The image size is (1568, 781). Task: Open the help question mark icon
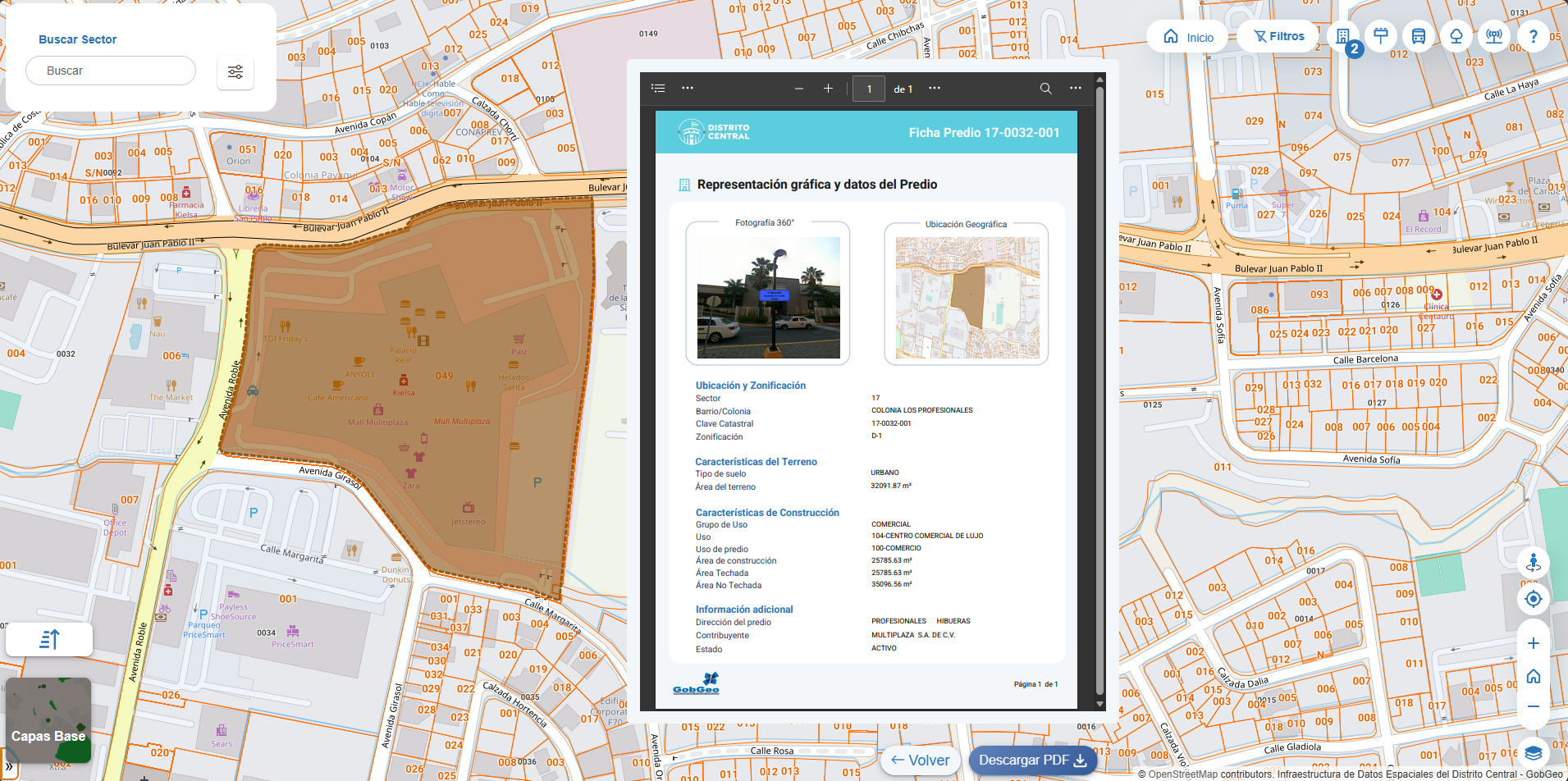coord(1533,36)
